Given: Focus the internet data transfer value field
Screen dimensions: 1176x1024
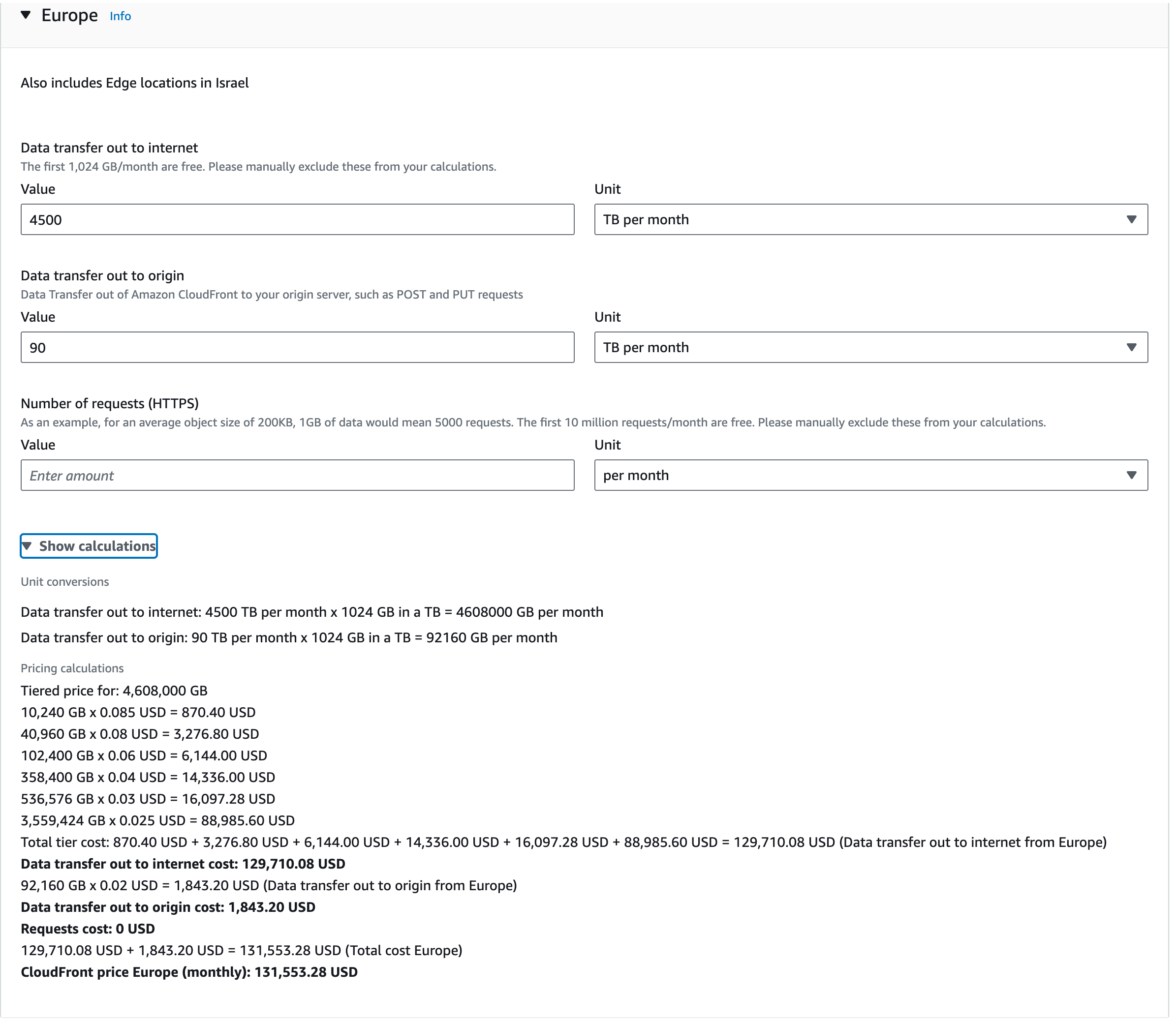Looking at the screenshot, I should pos(297,220).
